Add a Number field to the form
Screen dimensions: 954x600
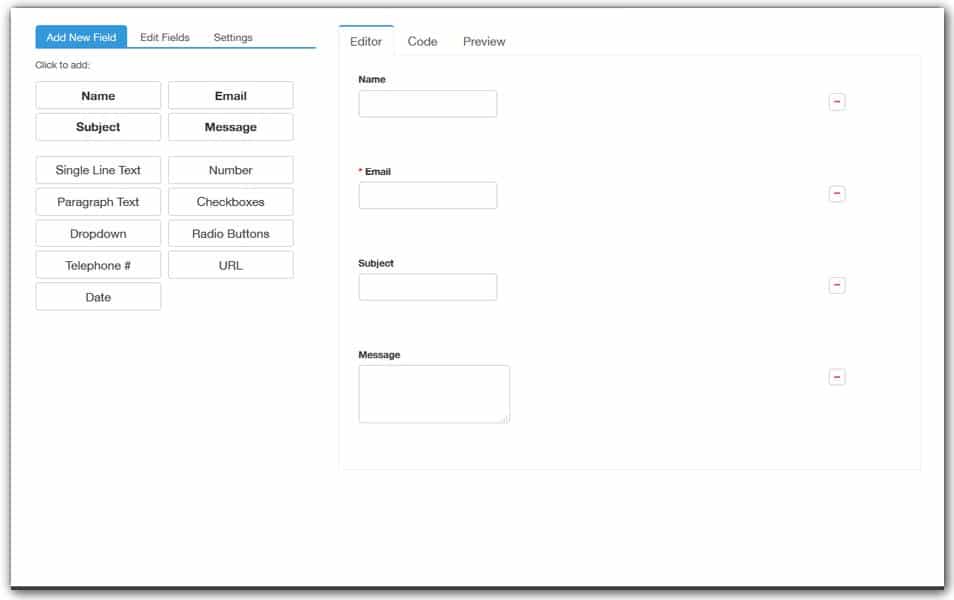click(x=231, y=169)
